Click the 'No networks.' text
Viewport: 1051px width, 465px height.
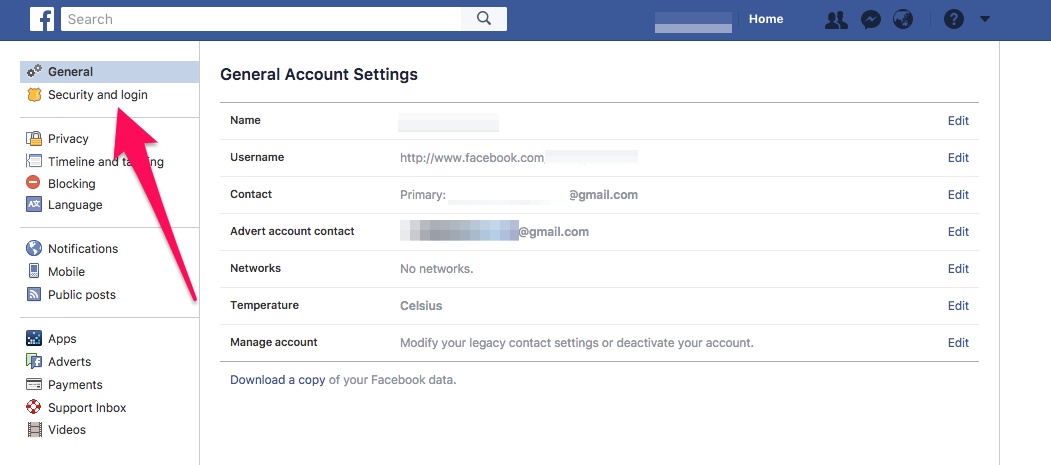click(436, 269)
